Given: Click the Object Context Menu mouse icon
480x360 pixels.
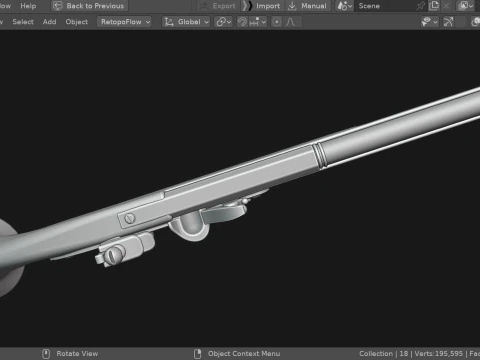Looking at the screenshot, I should tap(198, 354).
